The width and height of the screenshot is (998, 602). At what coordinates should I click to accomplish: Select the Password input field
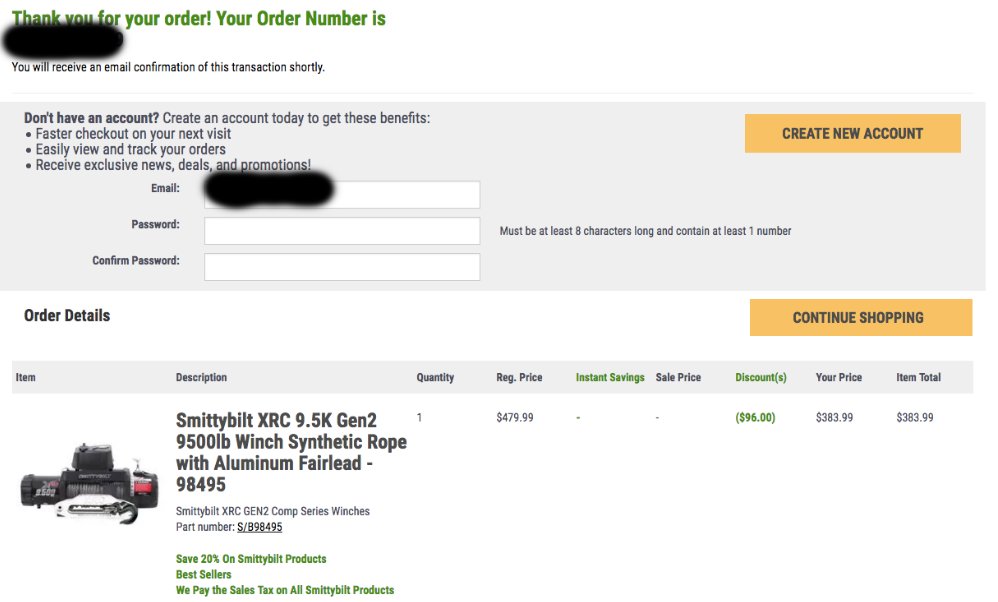342,230
